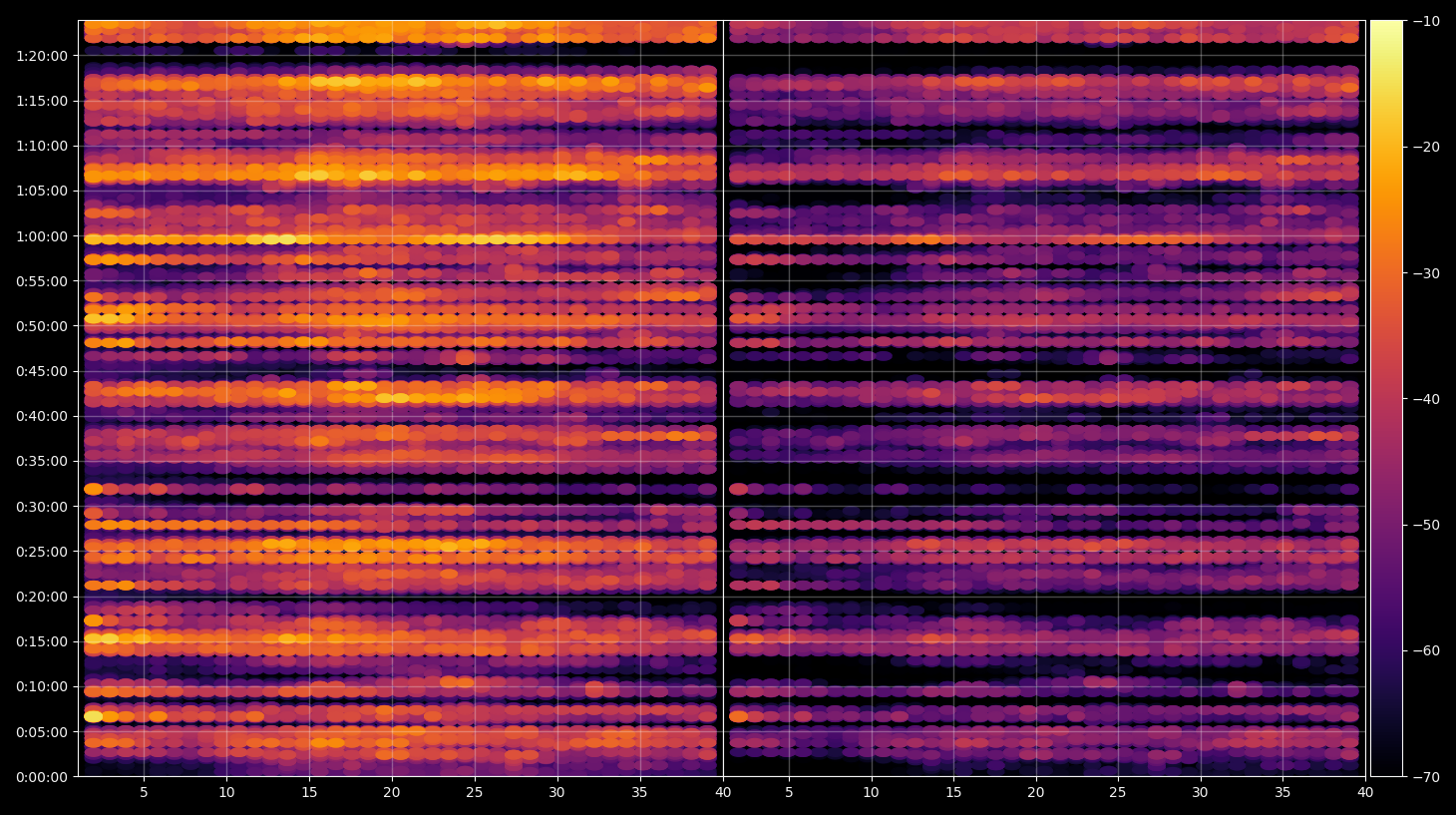
Task: Click the −10 colorbar label
Action: click(x=1426, y=21)
